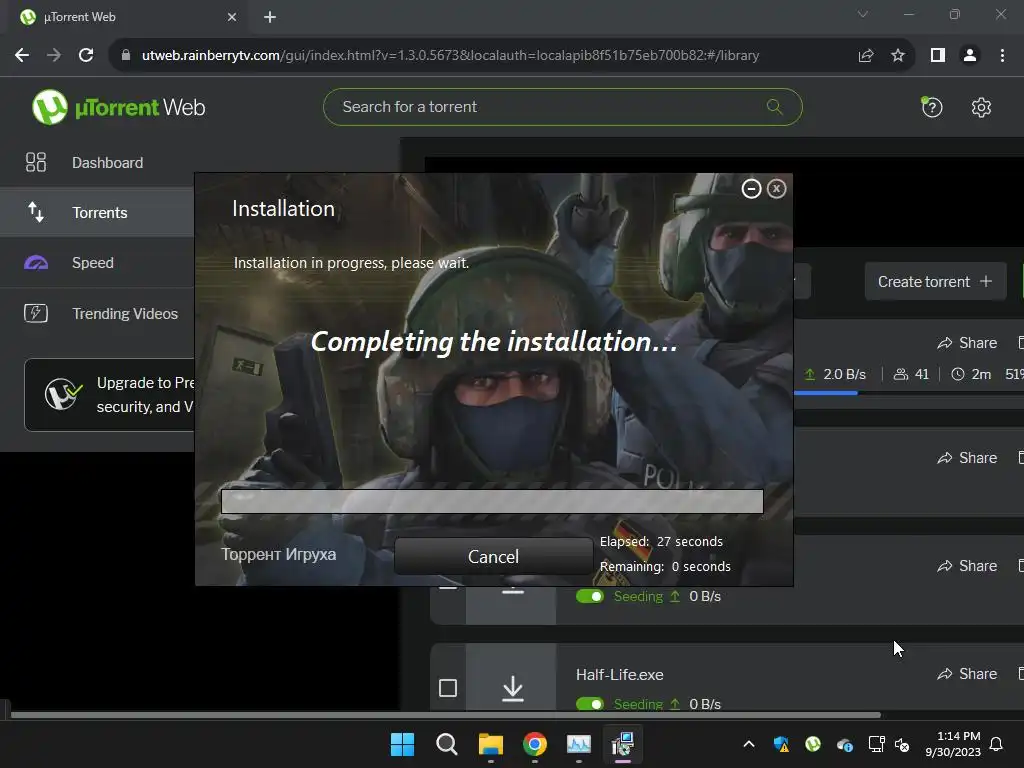Open the notification bell in taskbar
Image resolution: width=1024 pixels, height=768 pixels.
(x=997, y=744)
